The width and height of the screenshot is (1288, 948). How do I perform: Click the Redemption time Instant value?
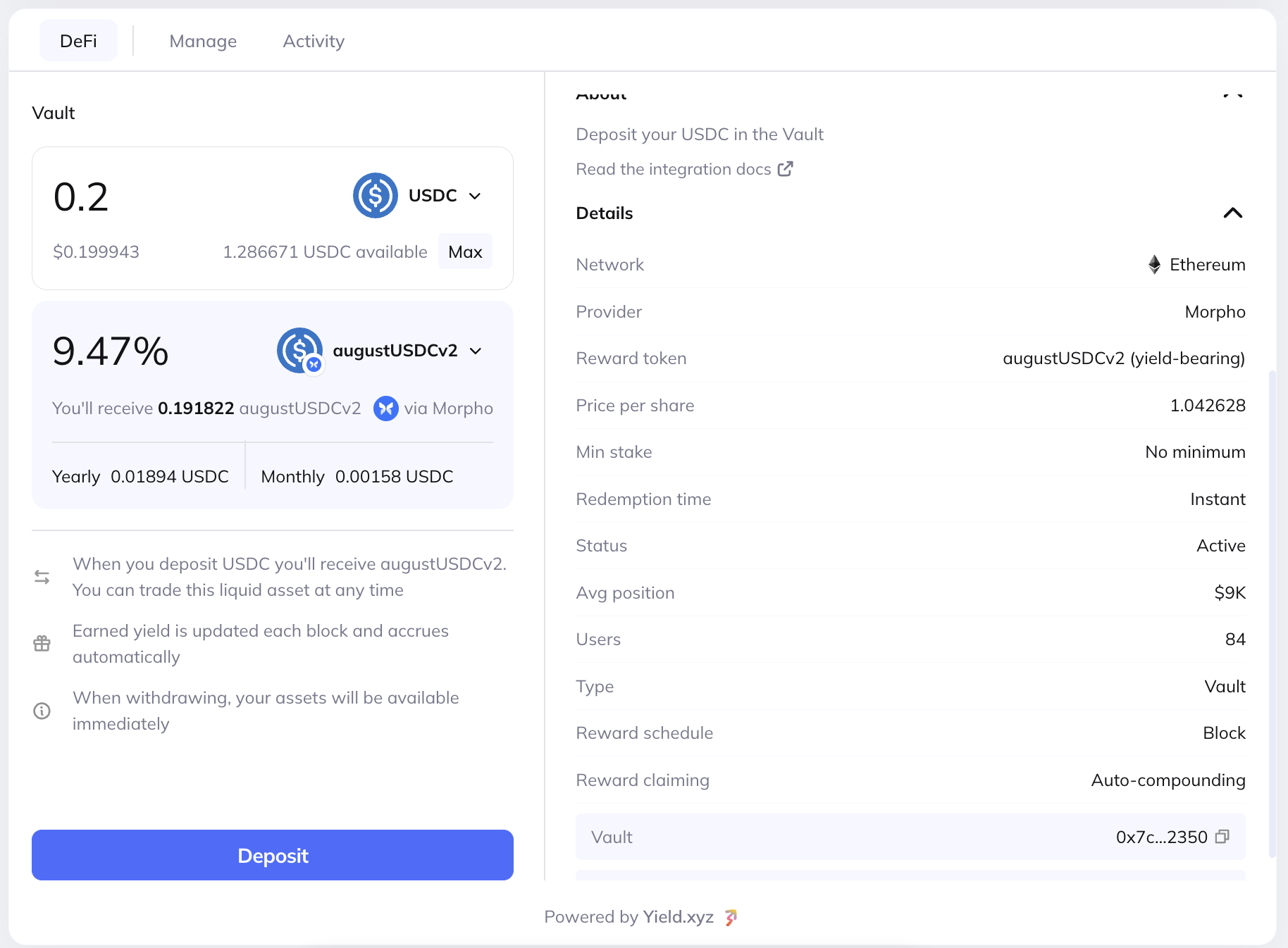[x=1218, y=499]
